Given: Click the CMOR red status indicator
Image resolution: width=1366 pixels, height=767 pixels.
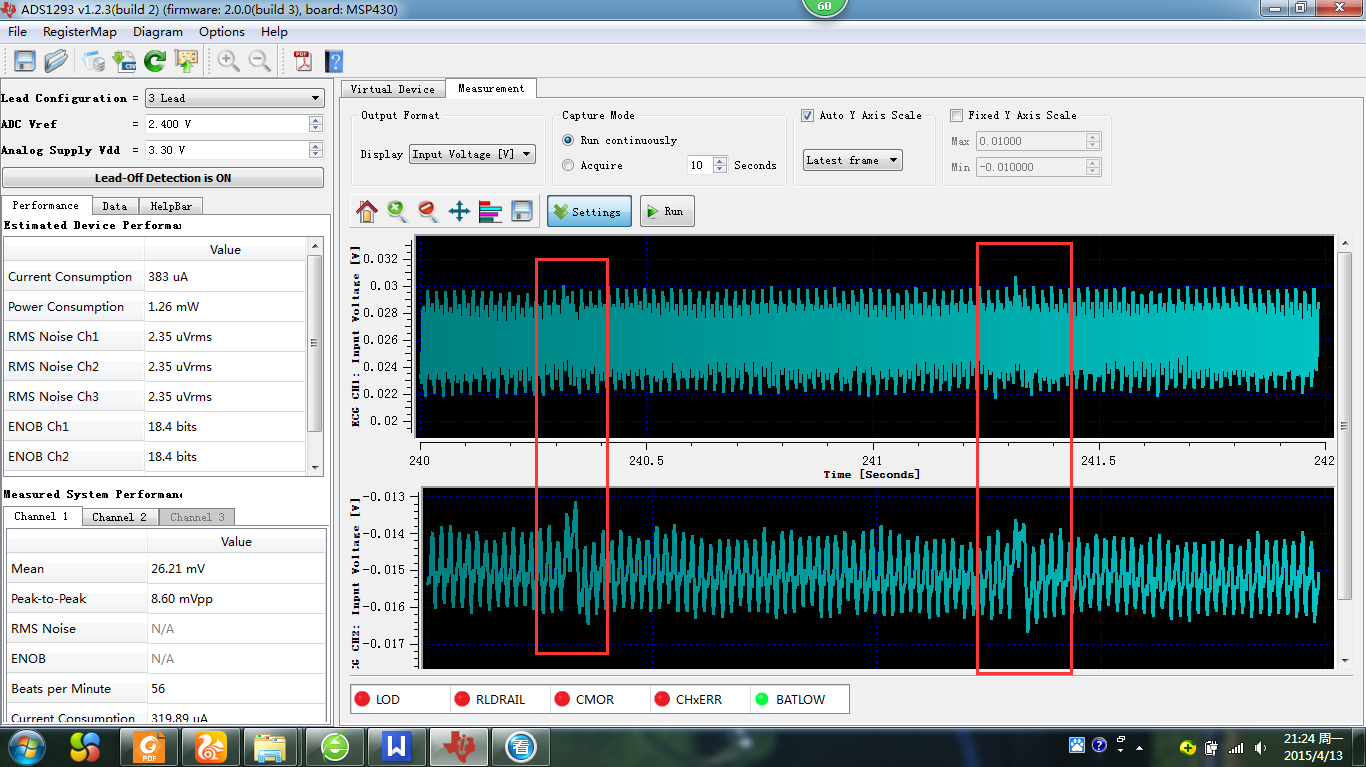Looking at the screenshot, I should coord(562,699).
